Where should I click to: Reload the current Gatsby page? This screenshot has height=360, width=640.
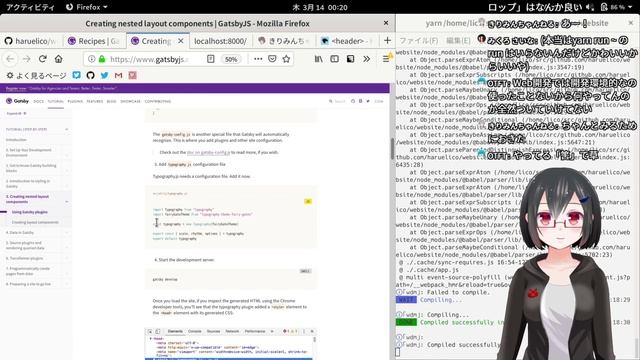tap(42, 59)
